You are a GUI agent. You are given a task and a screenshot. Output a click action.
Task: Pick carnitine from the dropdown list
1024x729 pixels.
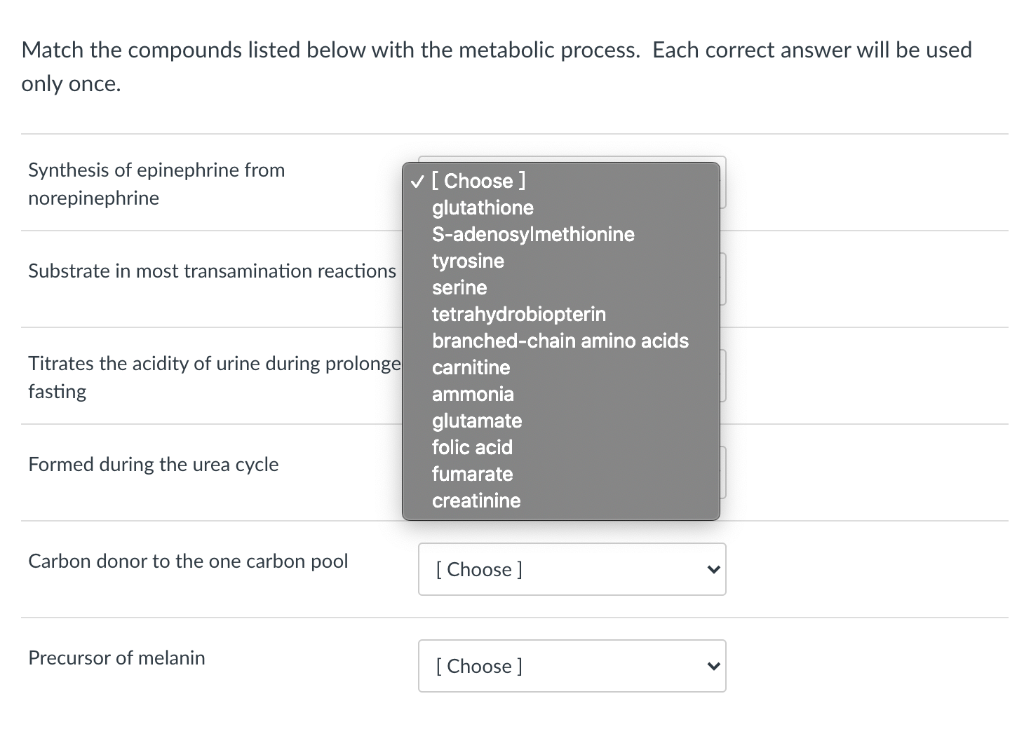(x=471, y=368)
